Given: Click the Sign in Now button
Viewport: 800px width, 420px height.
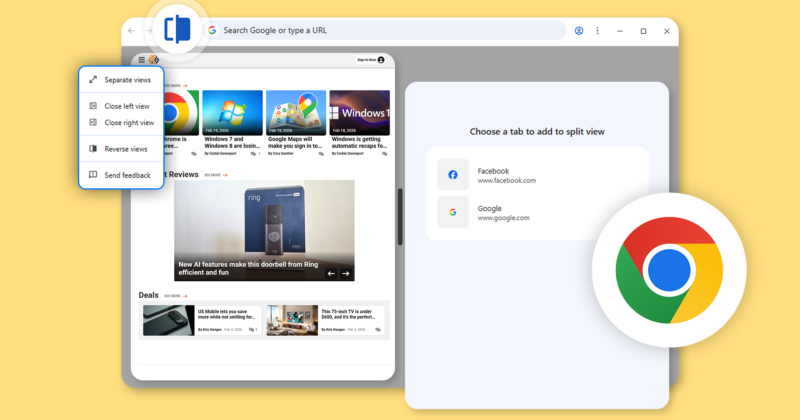Looking at the screenshot, I should [x=370, y=60].
